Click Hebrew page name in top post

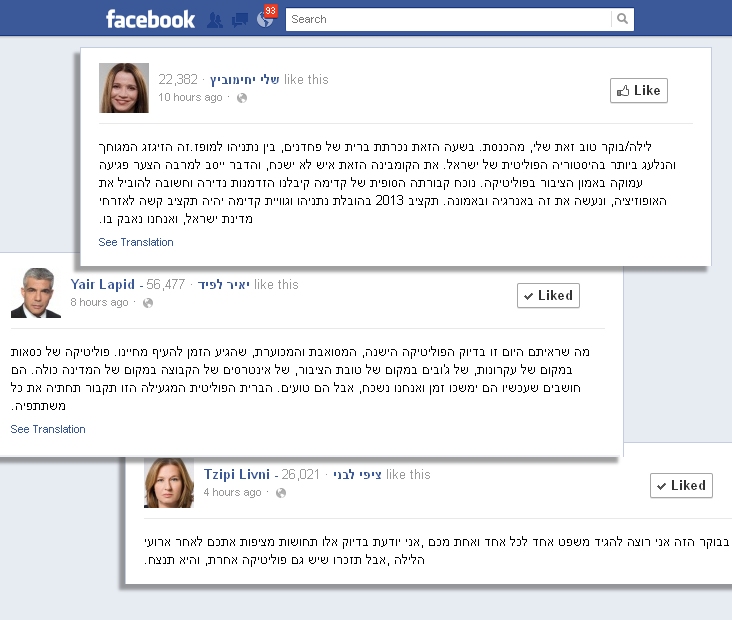245,80
